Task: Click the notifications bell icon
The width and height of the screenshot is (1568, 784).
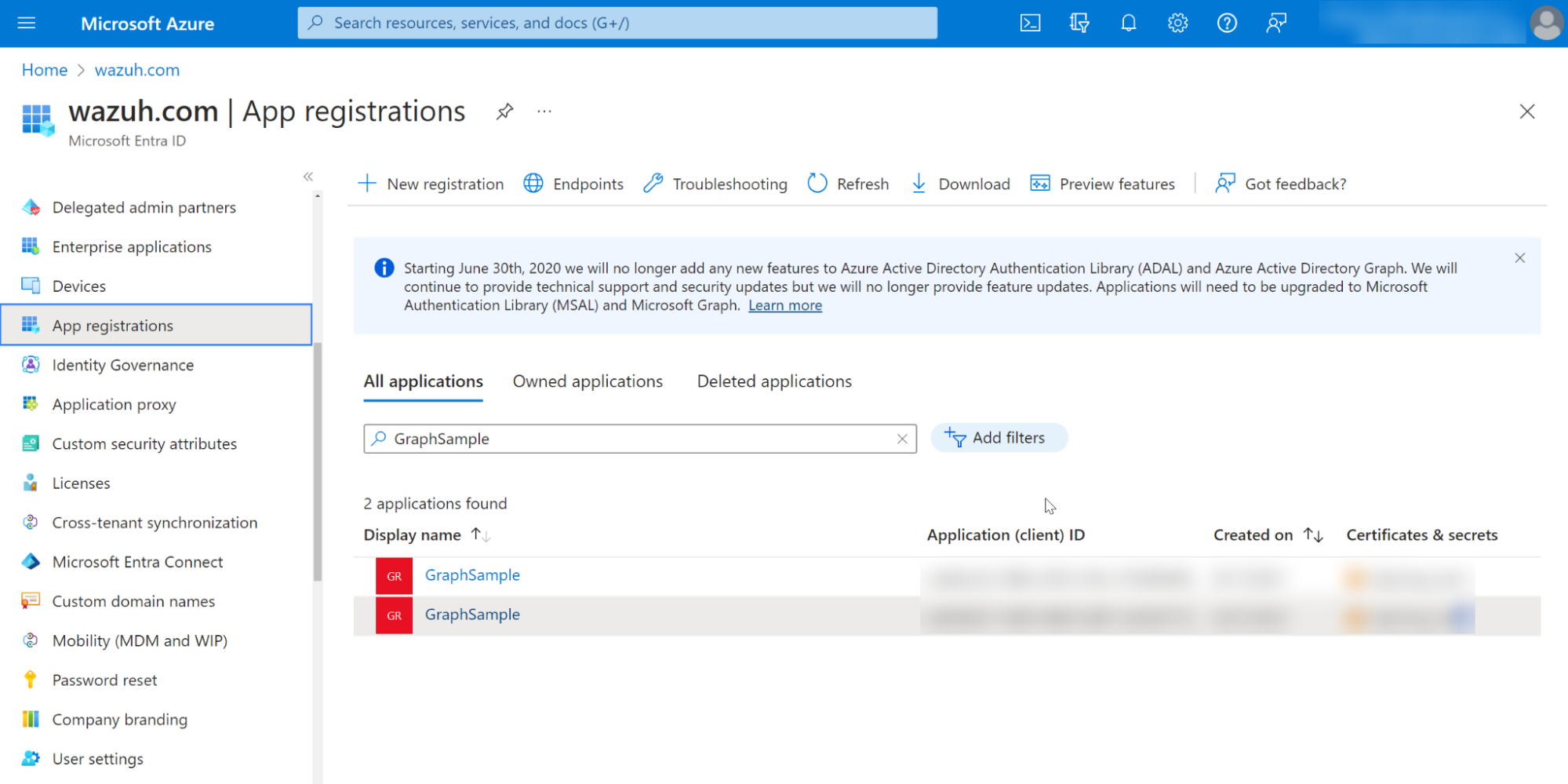Action: (1128, 24)
